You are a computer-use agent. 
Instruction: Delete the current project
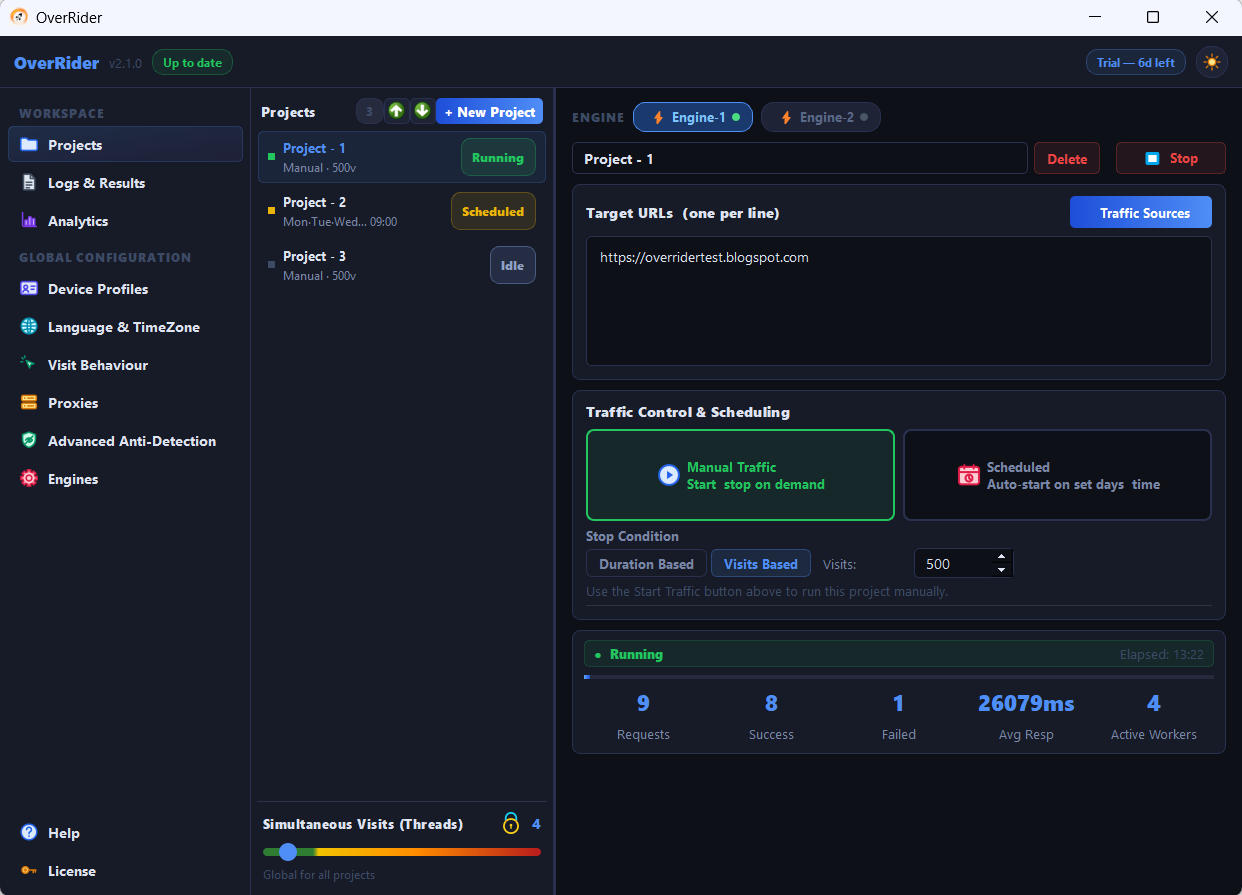[1067, 159]
